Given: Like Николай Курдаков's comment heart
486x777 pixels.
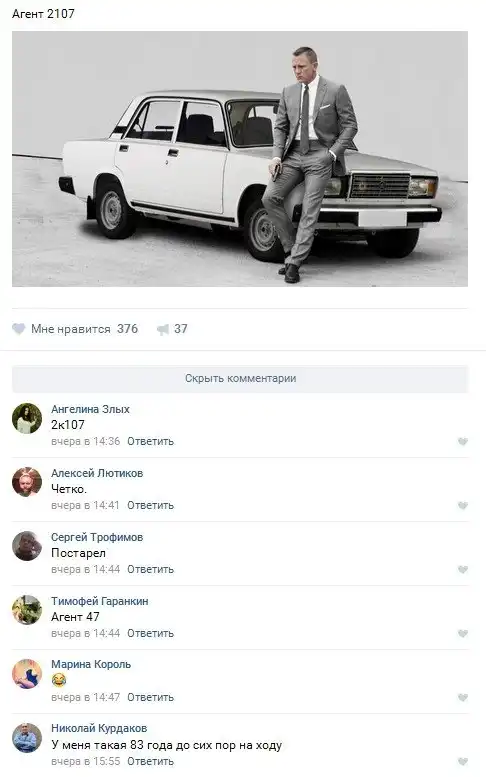Looking at the screenshot, I should tap(463, 761).
